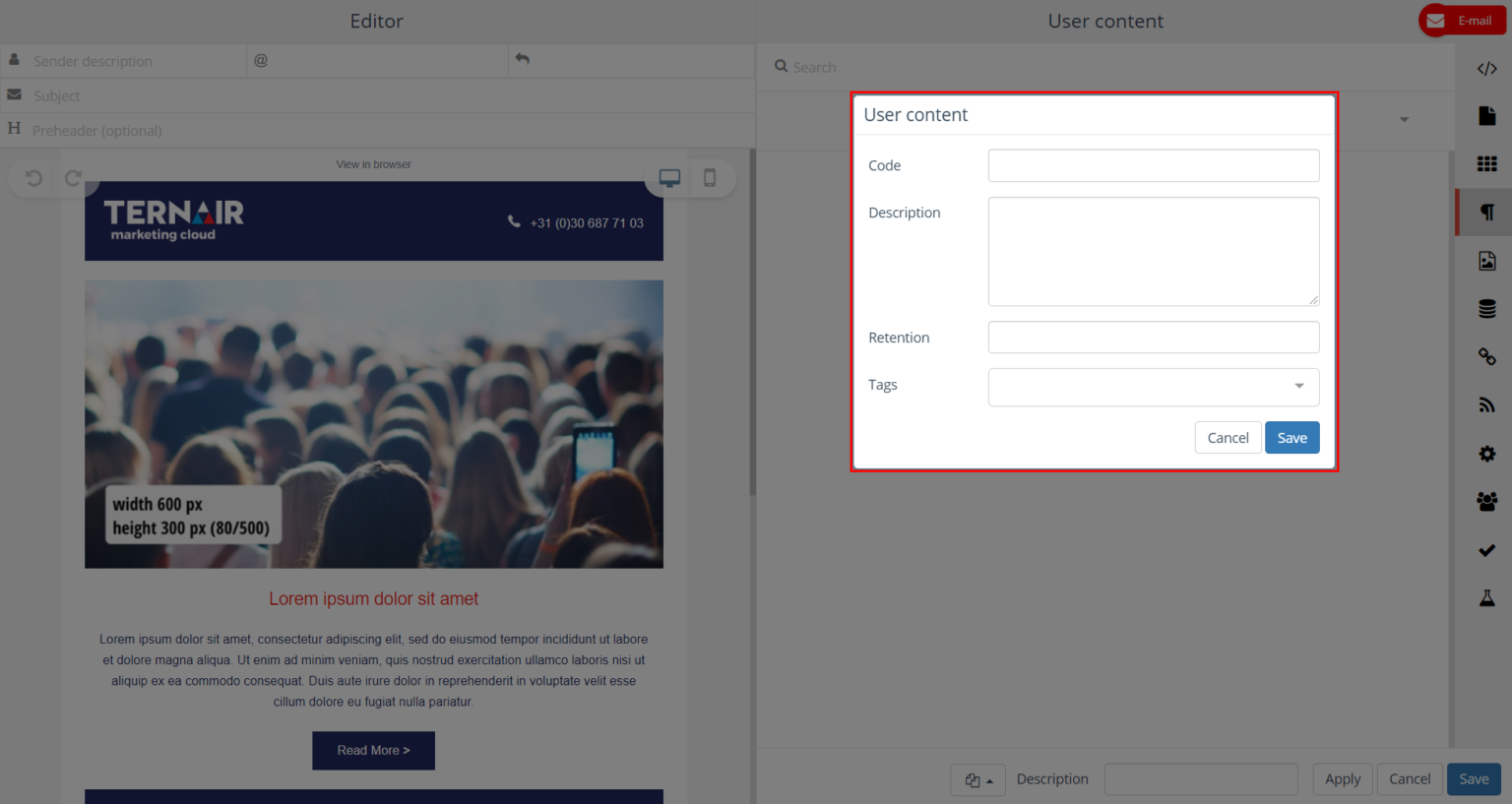Click the reply-to arrow icon

[x=522, y=59]
